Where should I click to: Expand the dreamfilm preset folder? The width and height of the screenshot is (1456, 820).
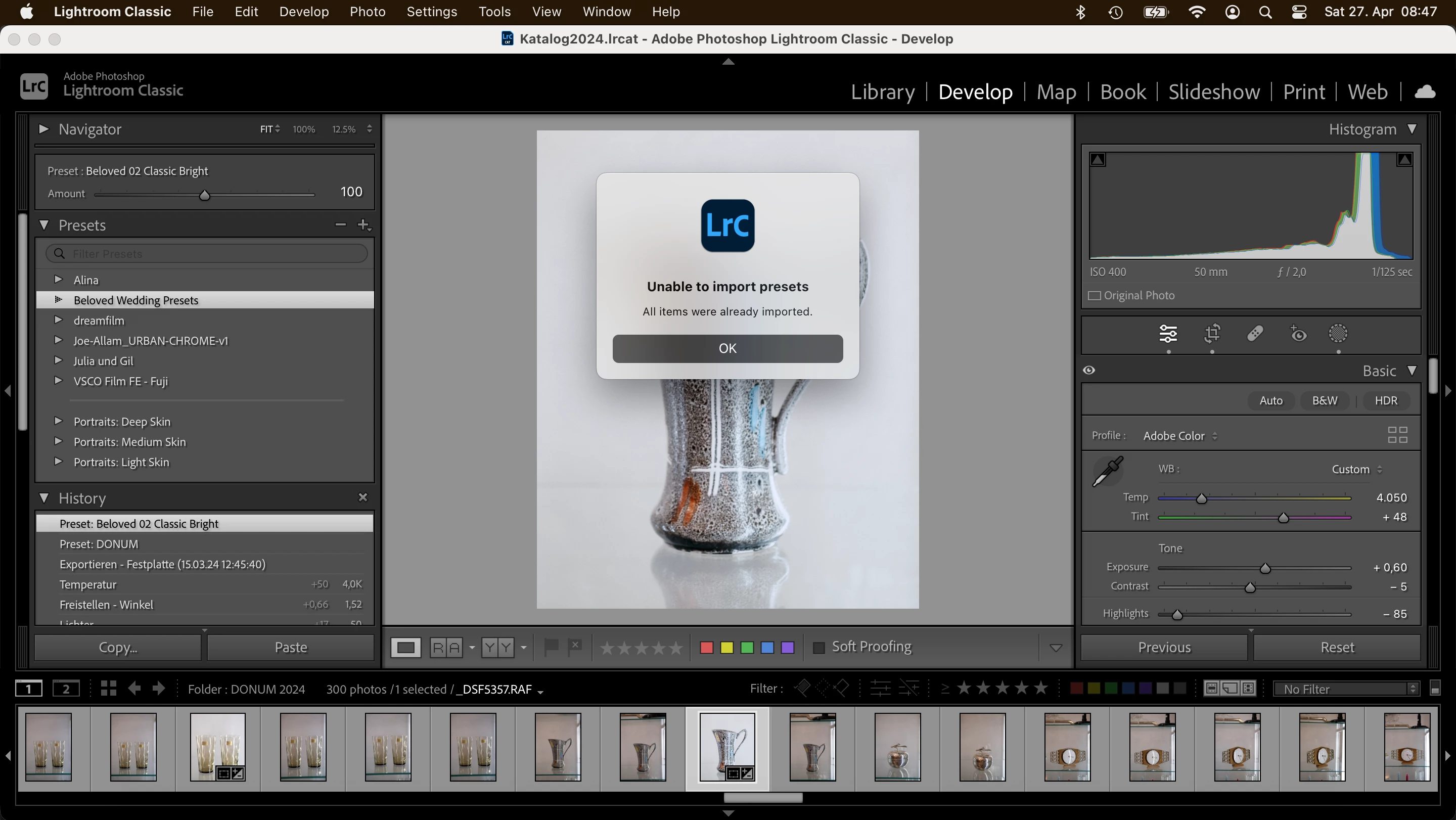click(x=58, y=320)
